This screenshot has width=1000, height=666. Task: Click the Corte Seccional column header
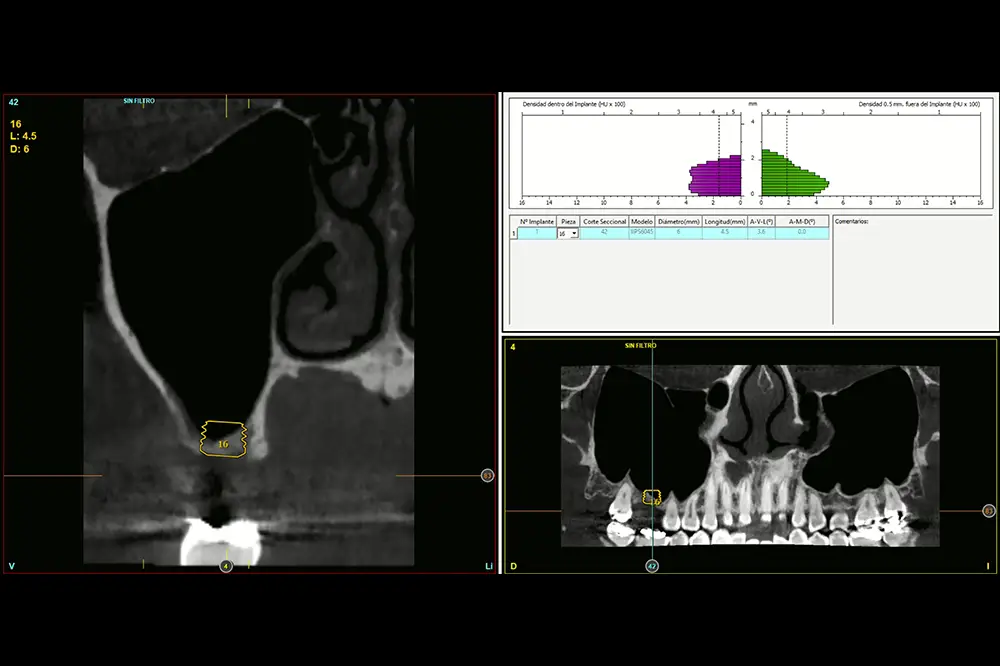pos(605,221)
